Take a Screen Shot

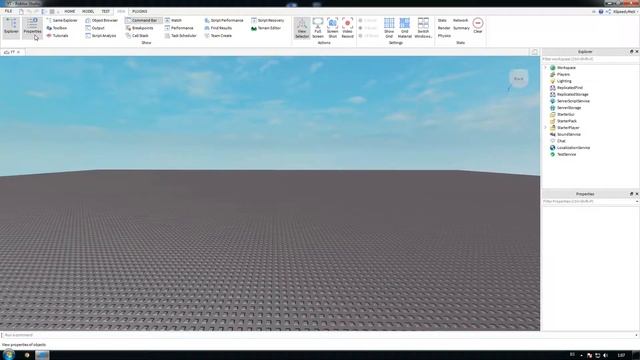click(332, 28)
